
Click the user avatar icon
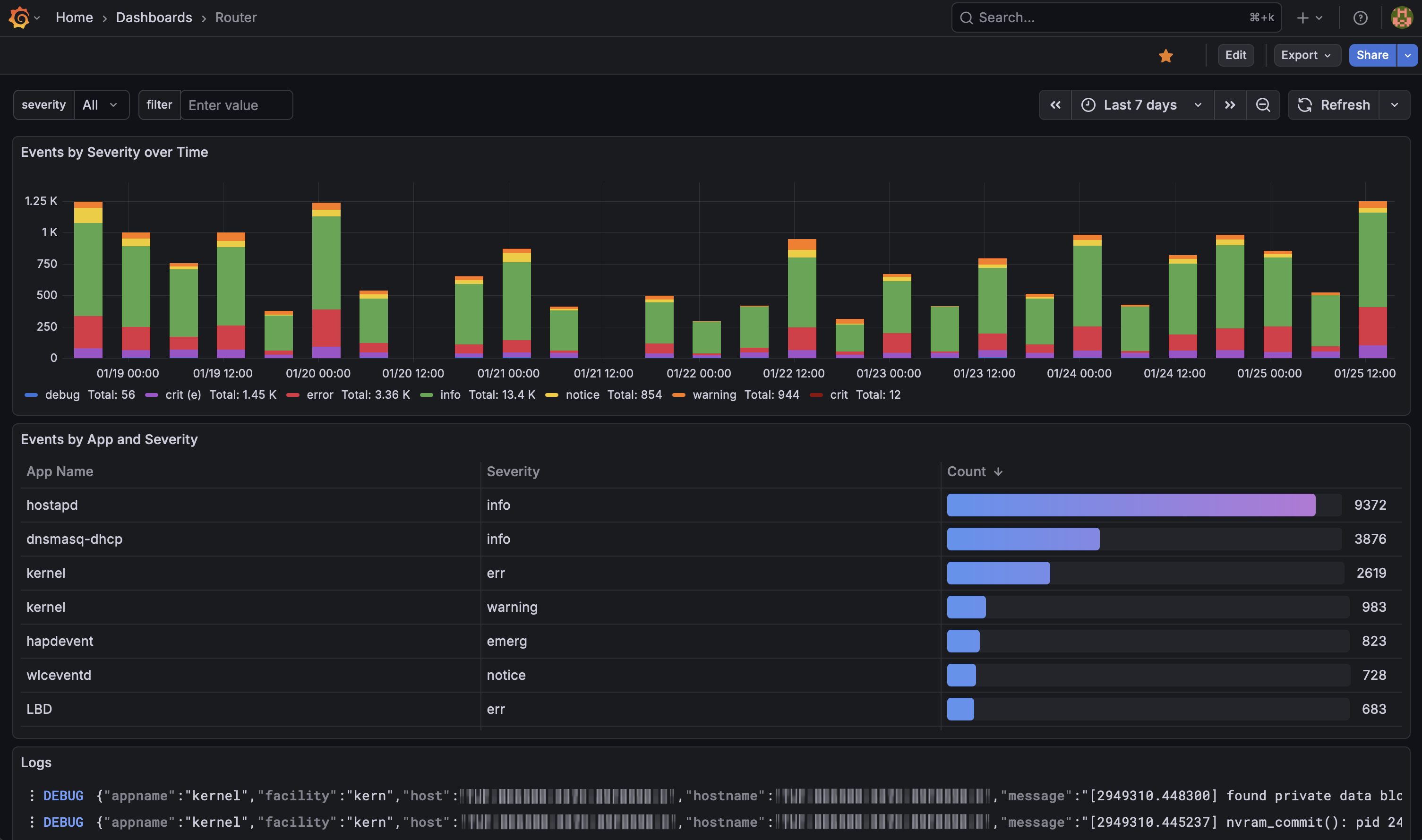pos(1401,17)
